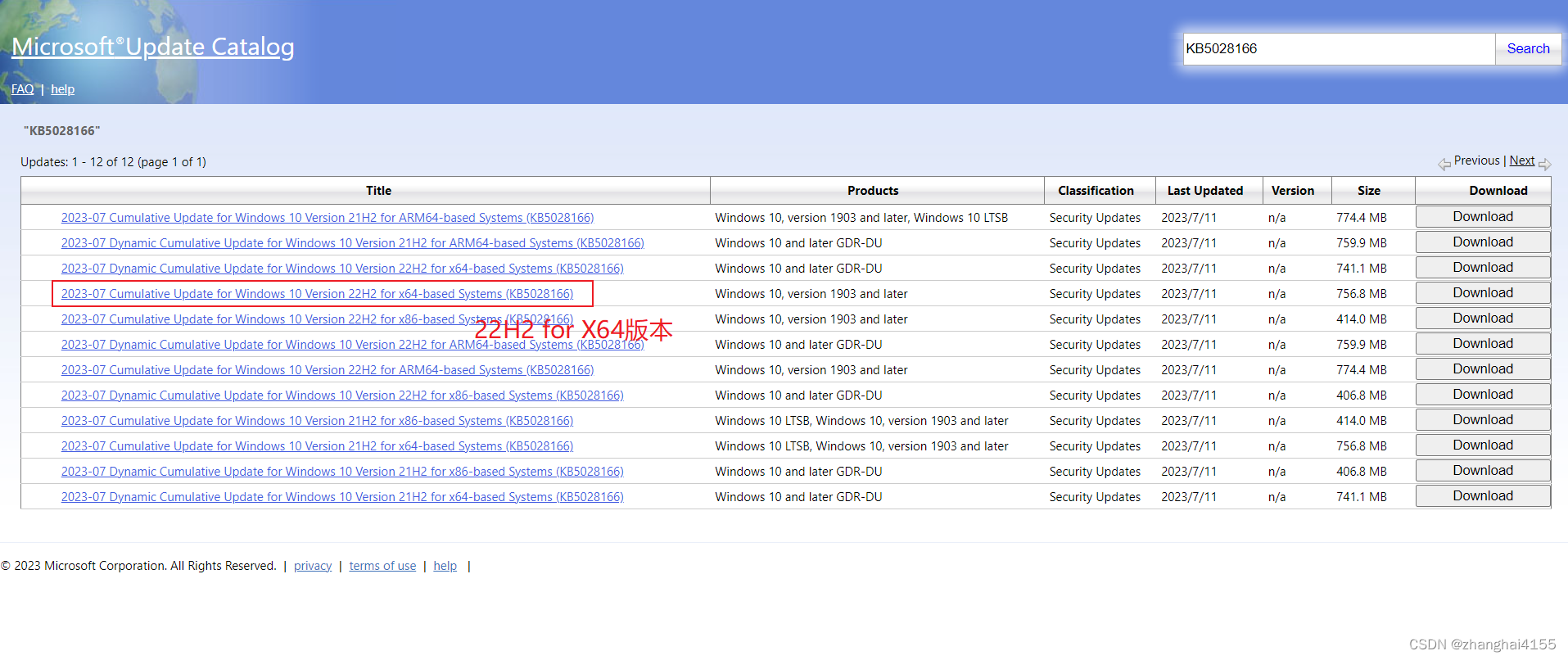Open 22H2 x86 Cumulative Update link
This screenshot has height=660, width=1568.
(x=317, y=319)
